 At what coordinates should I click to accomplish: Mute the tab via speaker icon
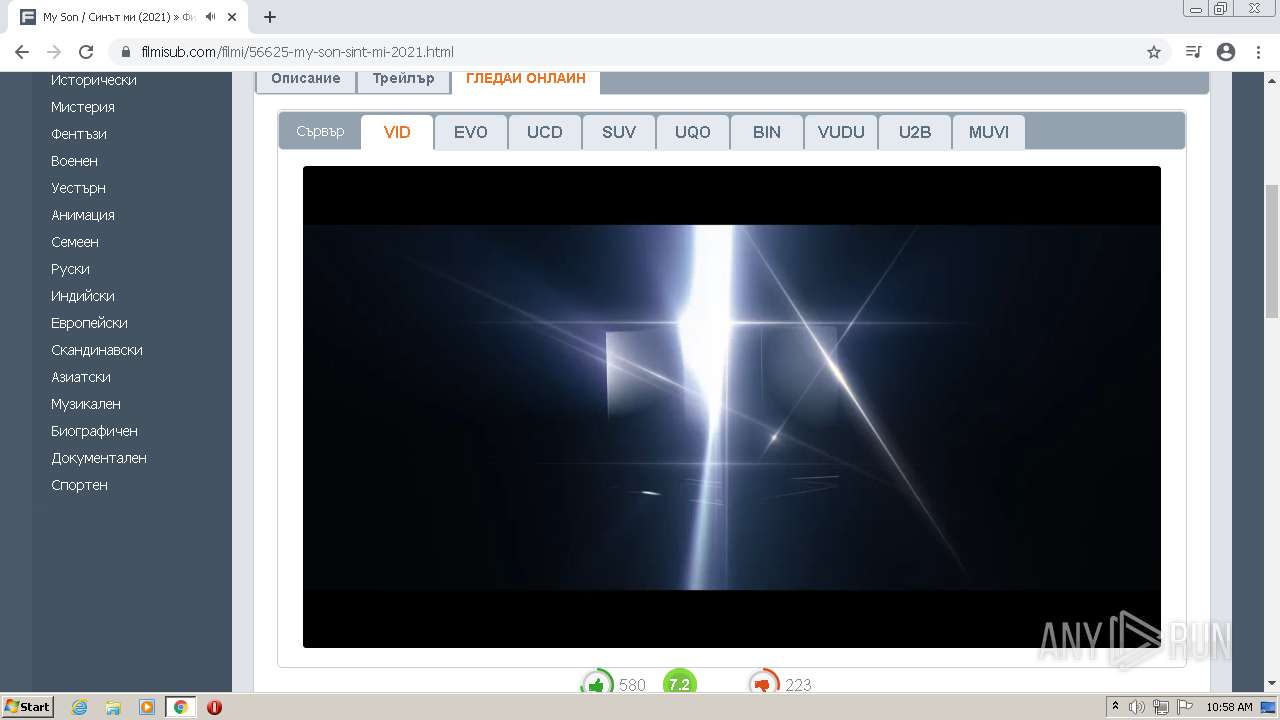click(211, 17)
